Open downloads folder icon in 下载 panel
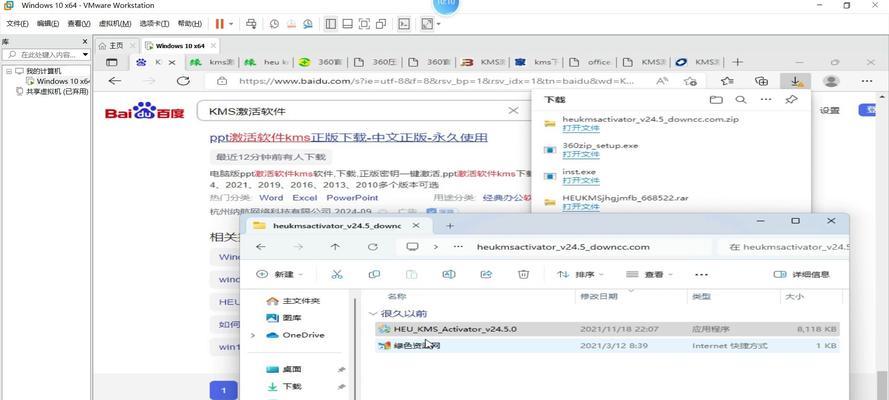 716,100
